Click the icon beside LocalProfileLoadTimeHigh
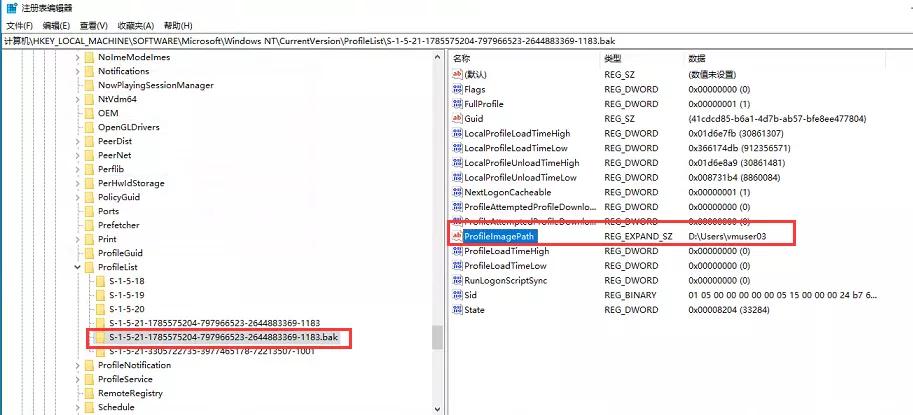Screen dimensions: 913x415 click(457, 133)
